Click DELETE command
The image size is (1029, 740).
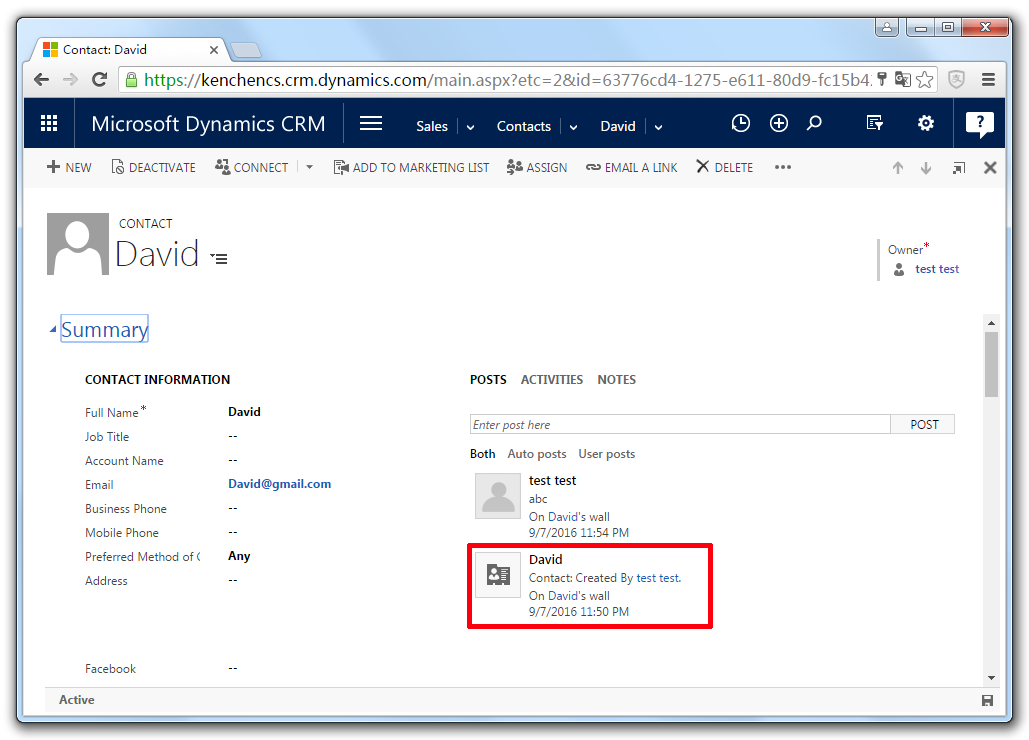pos(724,167)
